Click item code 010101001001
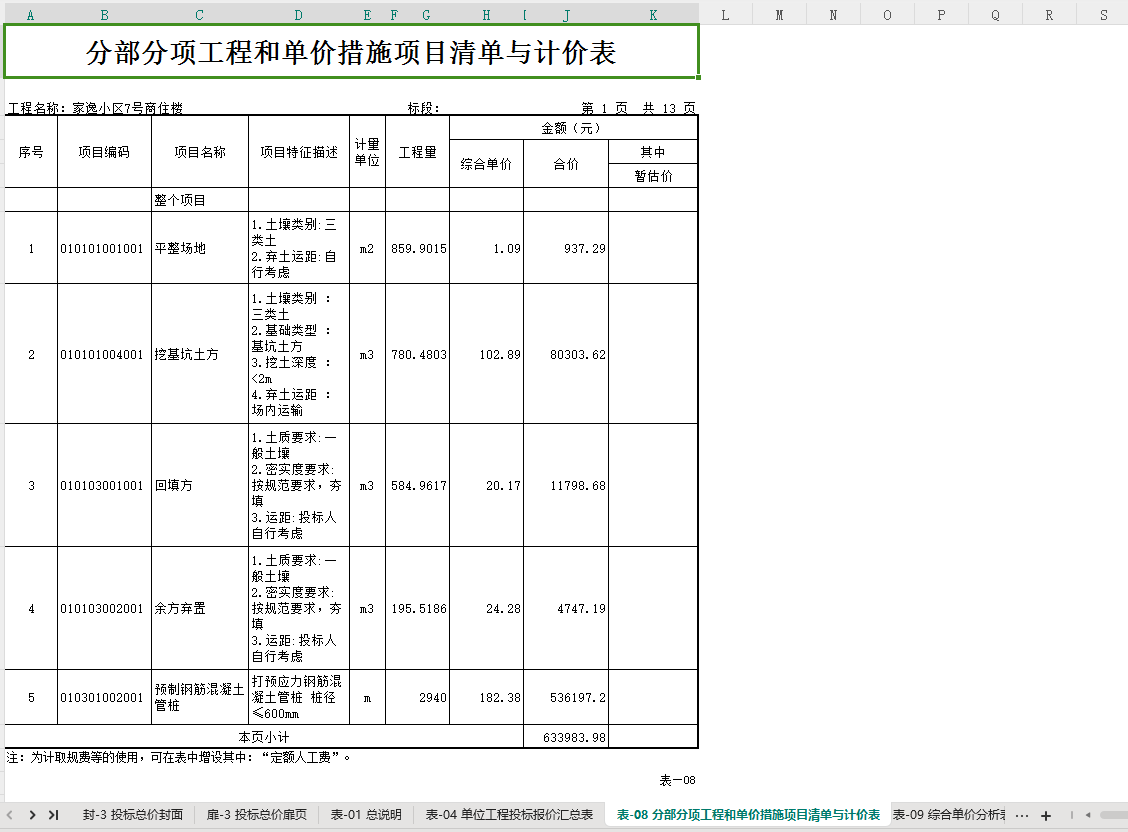 point(104,248)
